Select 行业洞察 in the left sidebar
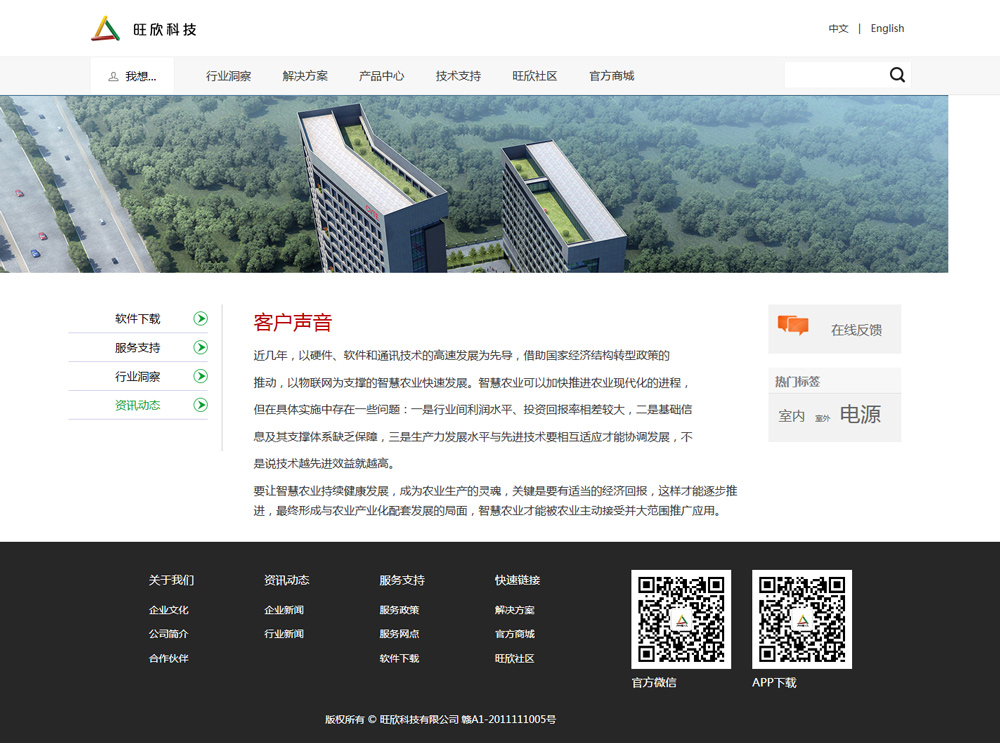This screenshot has height=743, width=1000. (137, 376)
